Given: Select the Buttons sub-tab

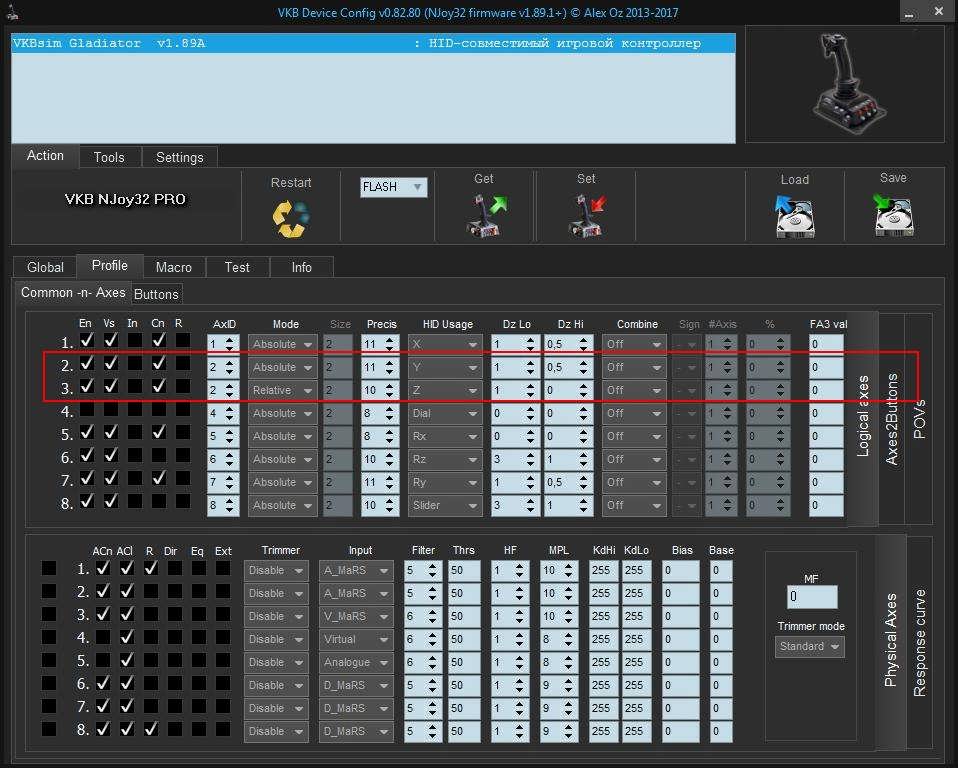Looking at the screenshot, I should [x=156, y=294].
